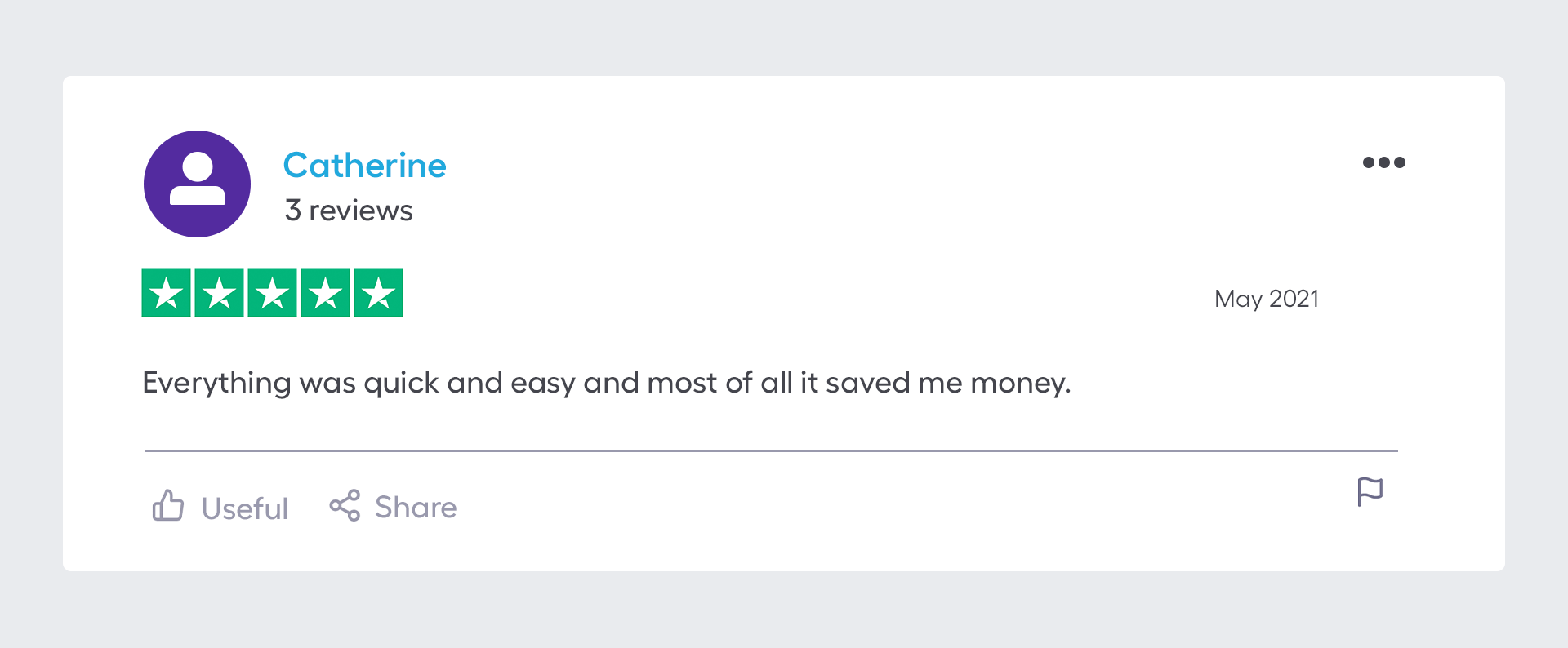The width and height of the screenshot is (1568, 648).
Task: Flag this review with flag icon
Action: tap(1370, 491)
